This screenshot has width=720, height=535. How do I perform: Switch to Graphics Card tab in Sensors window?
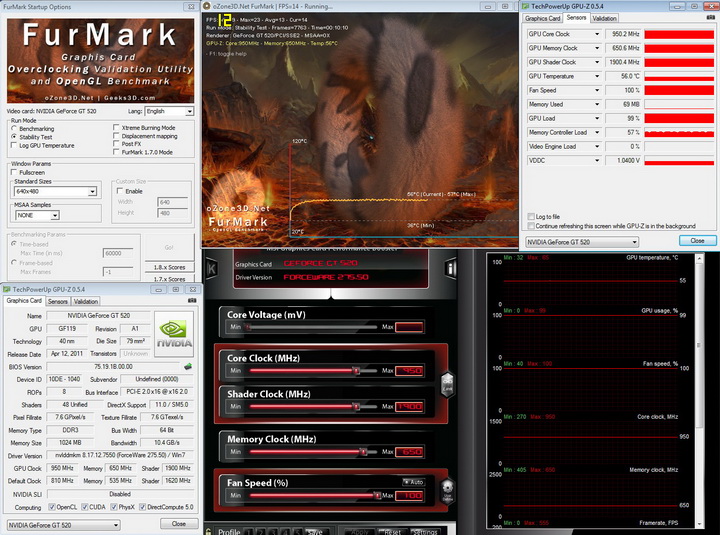pyautogui.click(x=542, y=18)
